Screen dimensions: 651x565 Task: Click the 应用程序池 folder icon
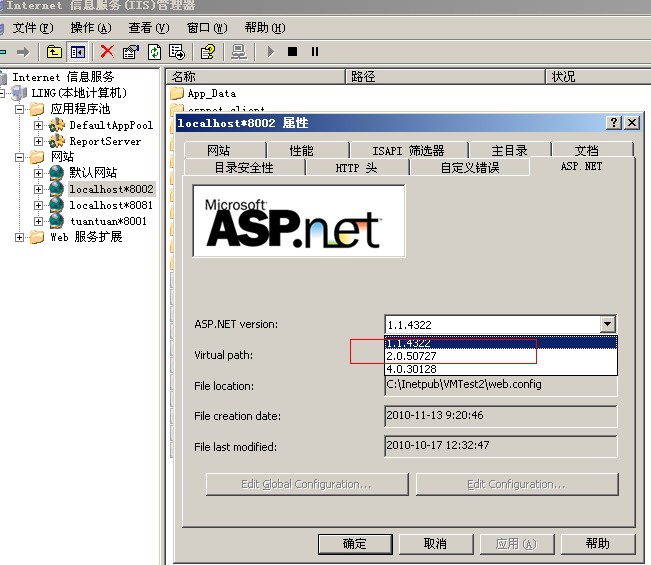click(x=37, y=109)
